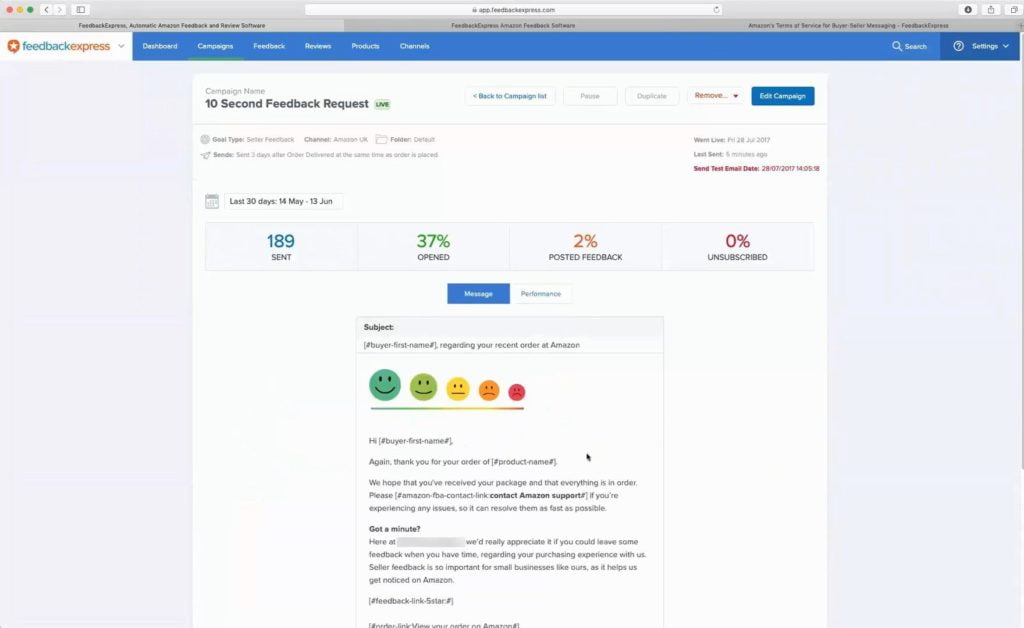Click the 0% UNSUBSCRIBED statistic

(737, 247)
